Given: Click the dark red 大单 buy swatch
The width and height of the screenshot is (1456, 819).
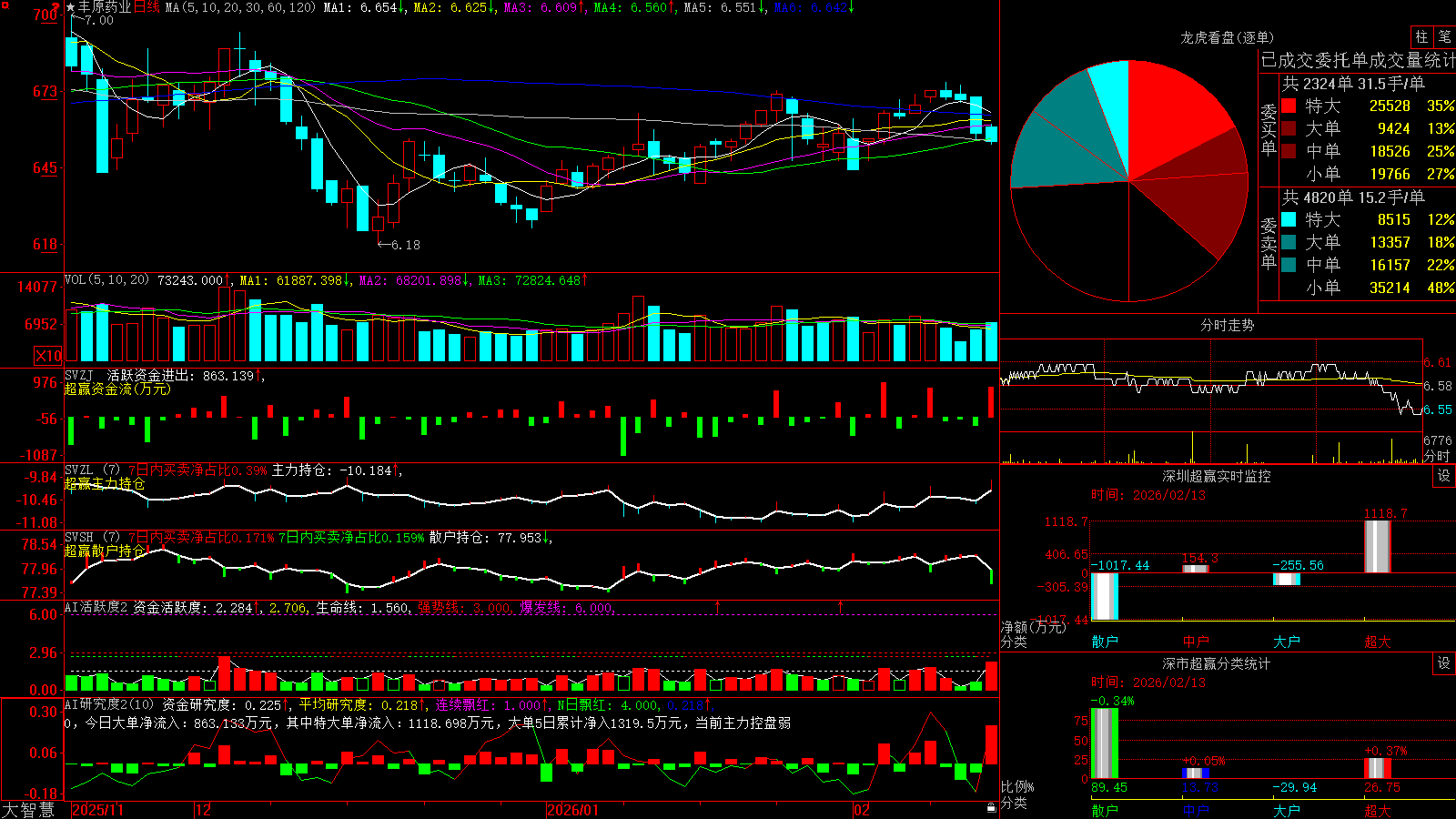Looking at the screenshot, I should click(x=1289, y=128).
